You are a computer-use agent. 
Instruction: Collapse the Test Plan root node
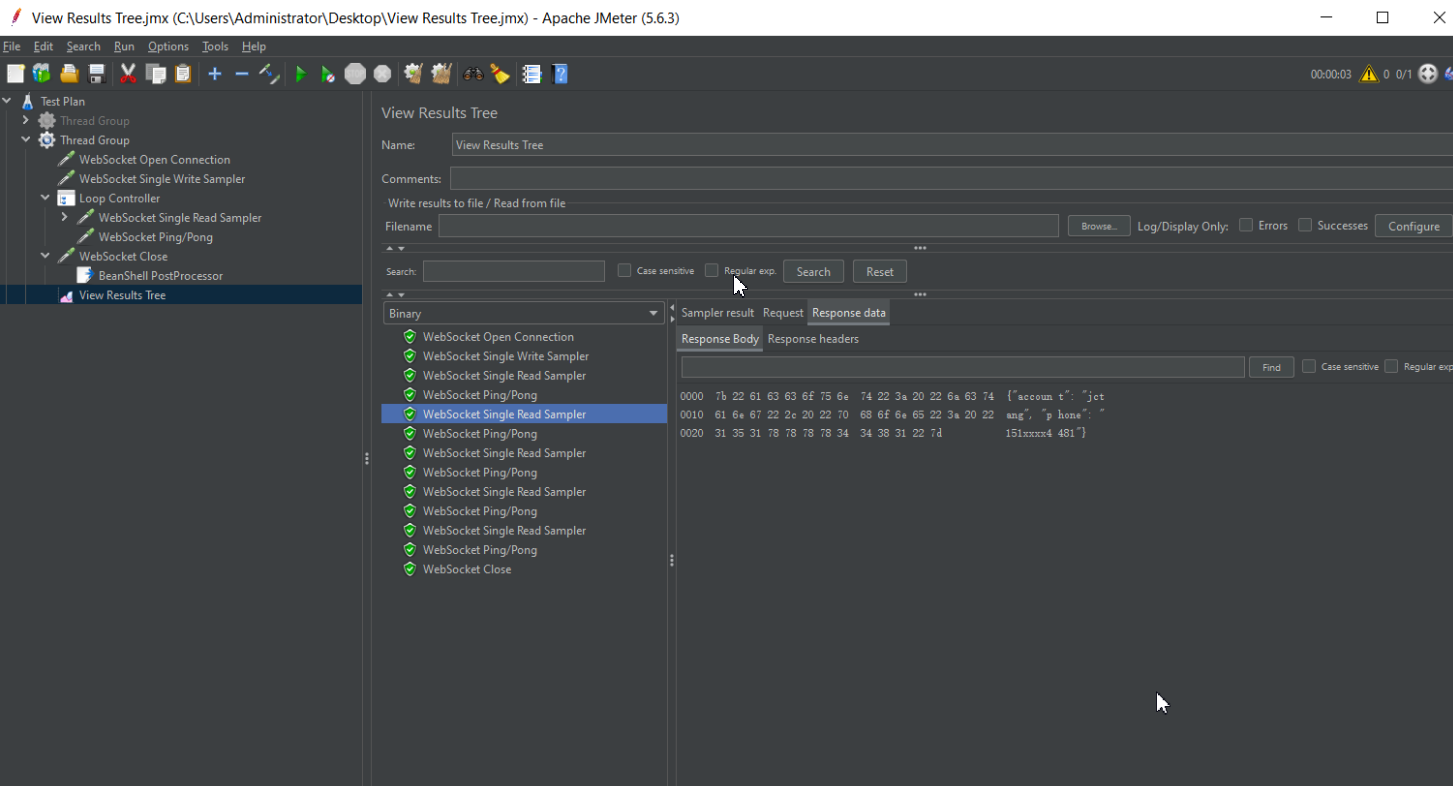click(7, 101)
